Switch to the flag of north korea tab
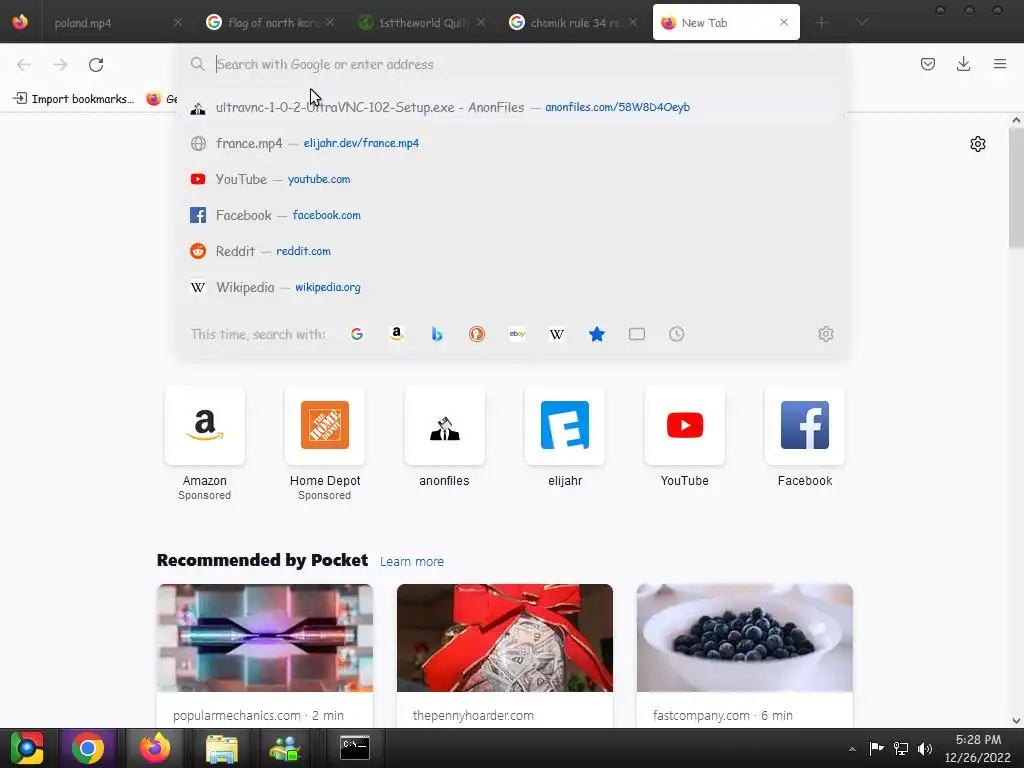 point(269,23)
